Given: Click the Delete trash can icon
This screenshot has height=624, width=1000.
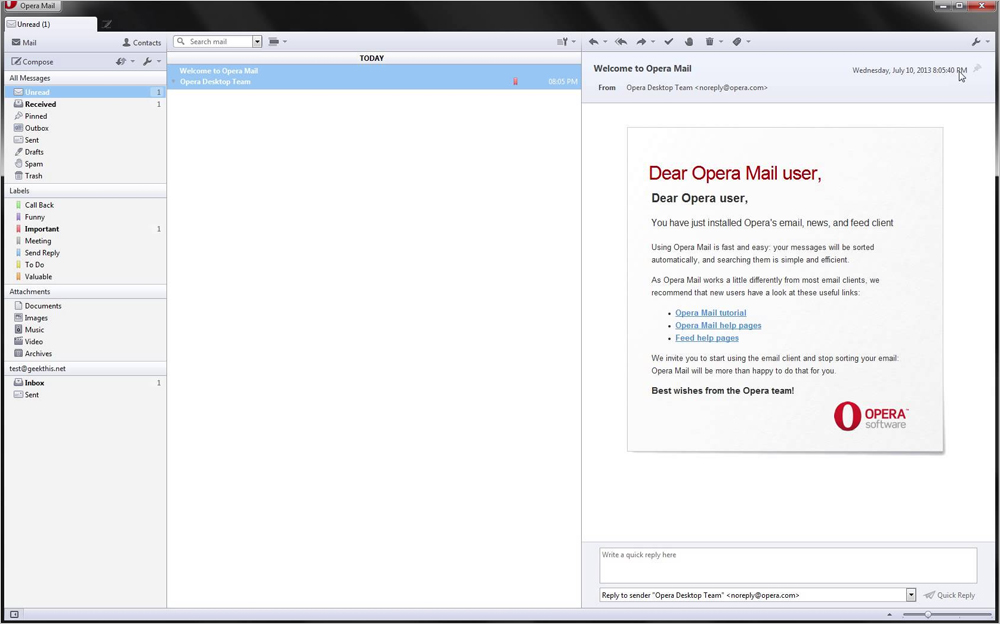Looking at the screenshot, I should 709,41.
